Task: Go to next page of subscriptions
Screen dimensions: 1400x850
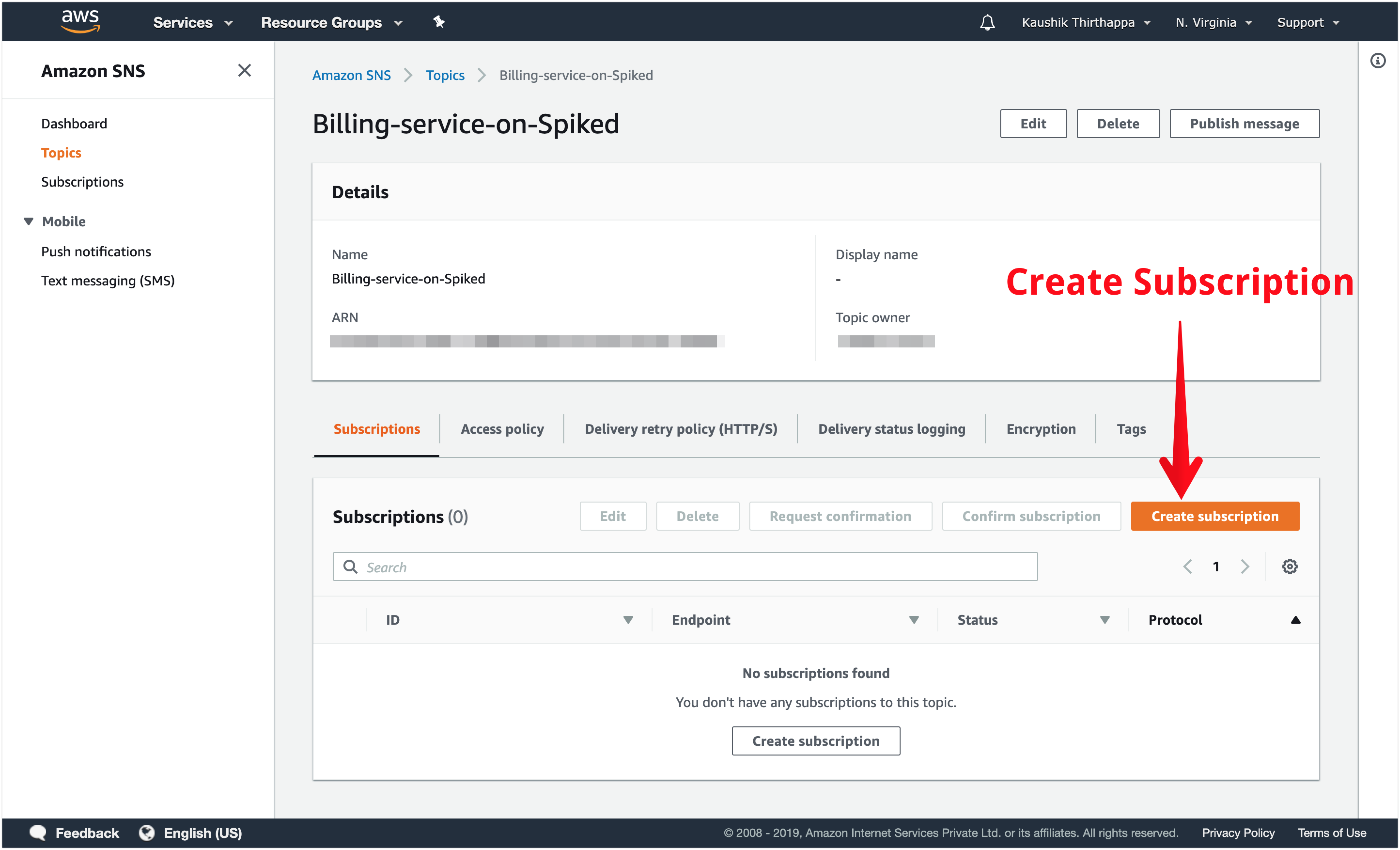Action: coord(1245,566)
